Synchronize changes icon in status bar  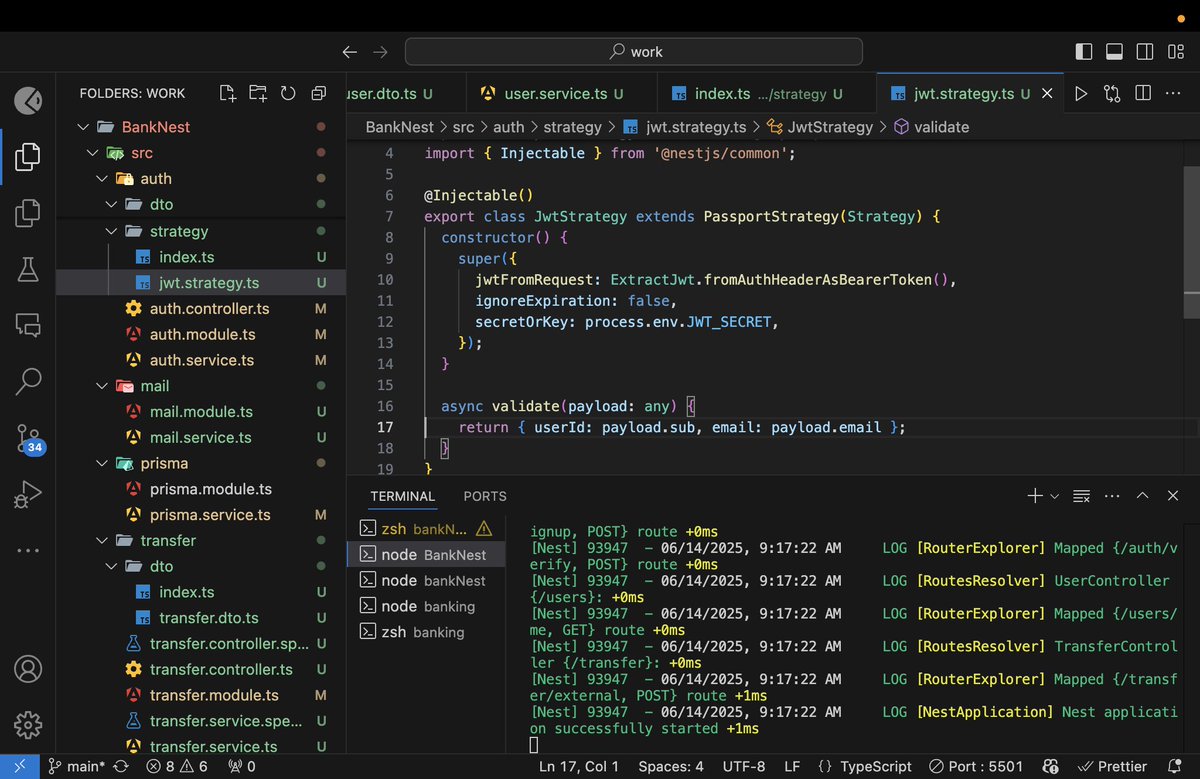coord(121,767)
